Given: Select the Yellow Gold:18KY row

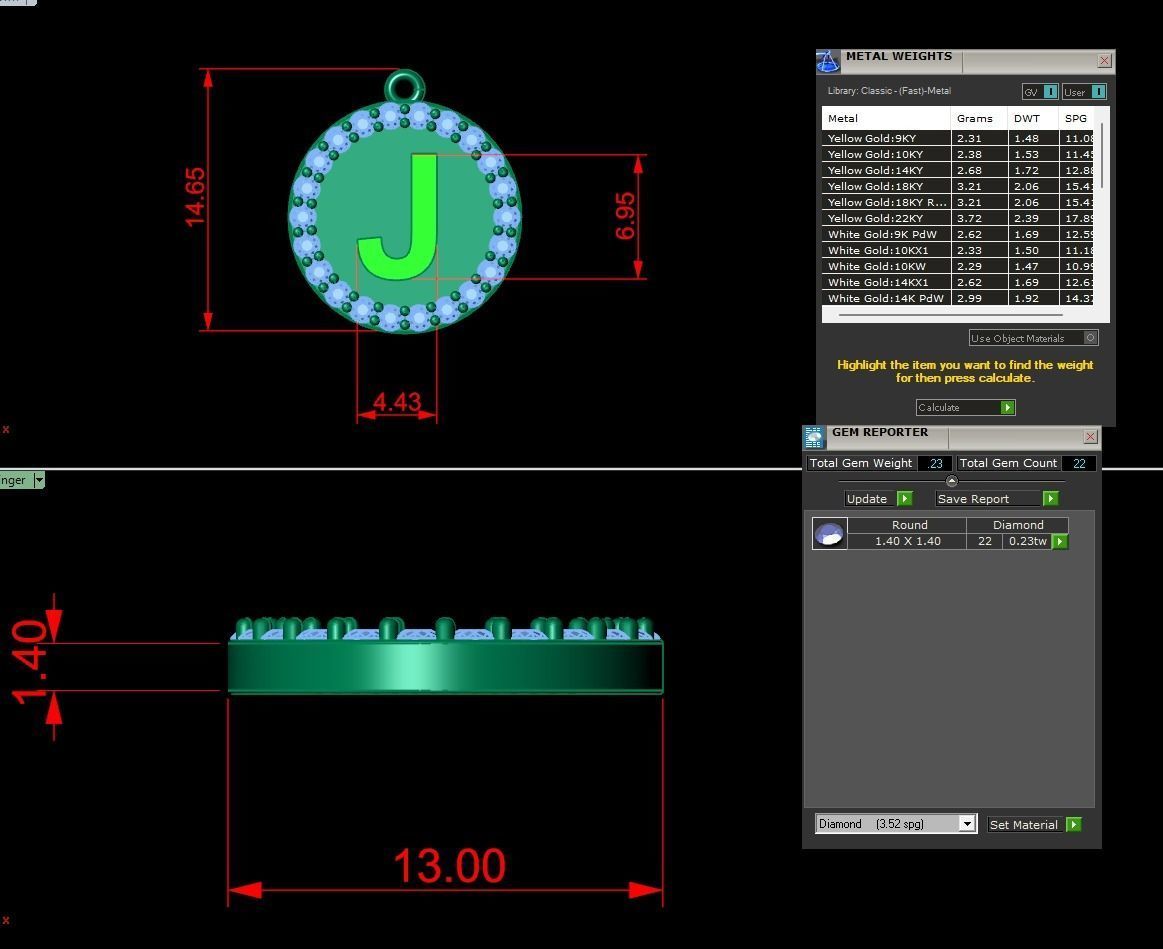Looking at the screenshot, I should click(x=958, y=186).
